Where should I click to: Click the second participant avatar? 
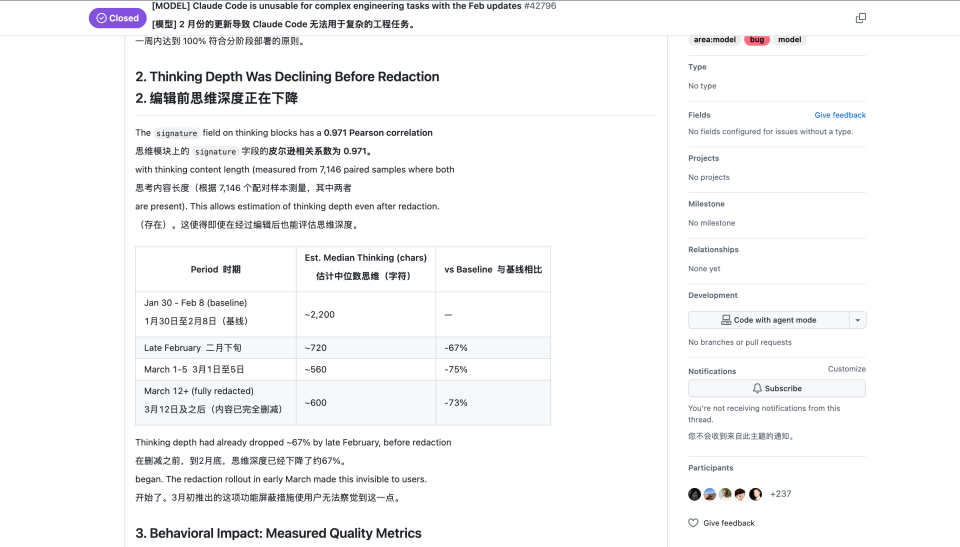[x=710, y=494]
